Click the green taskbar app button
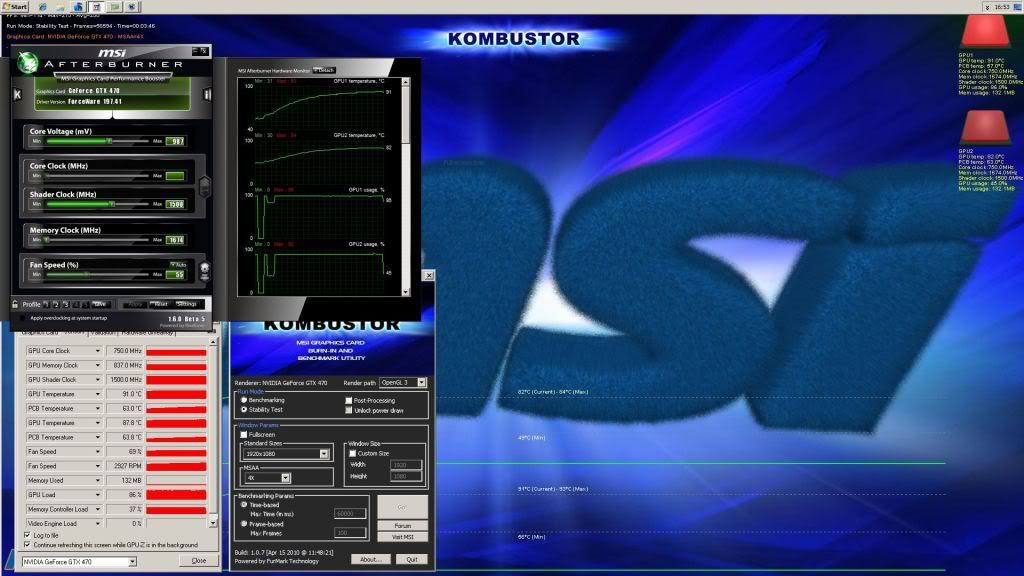1024x576 pixels. [x=115, y=7]
